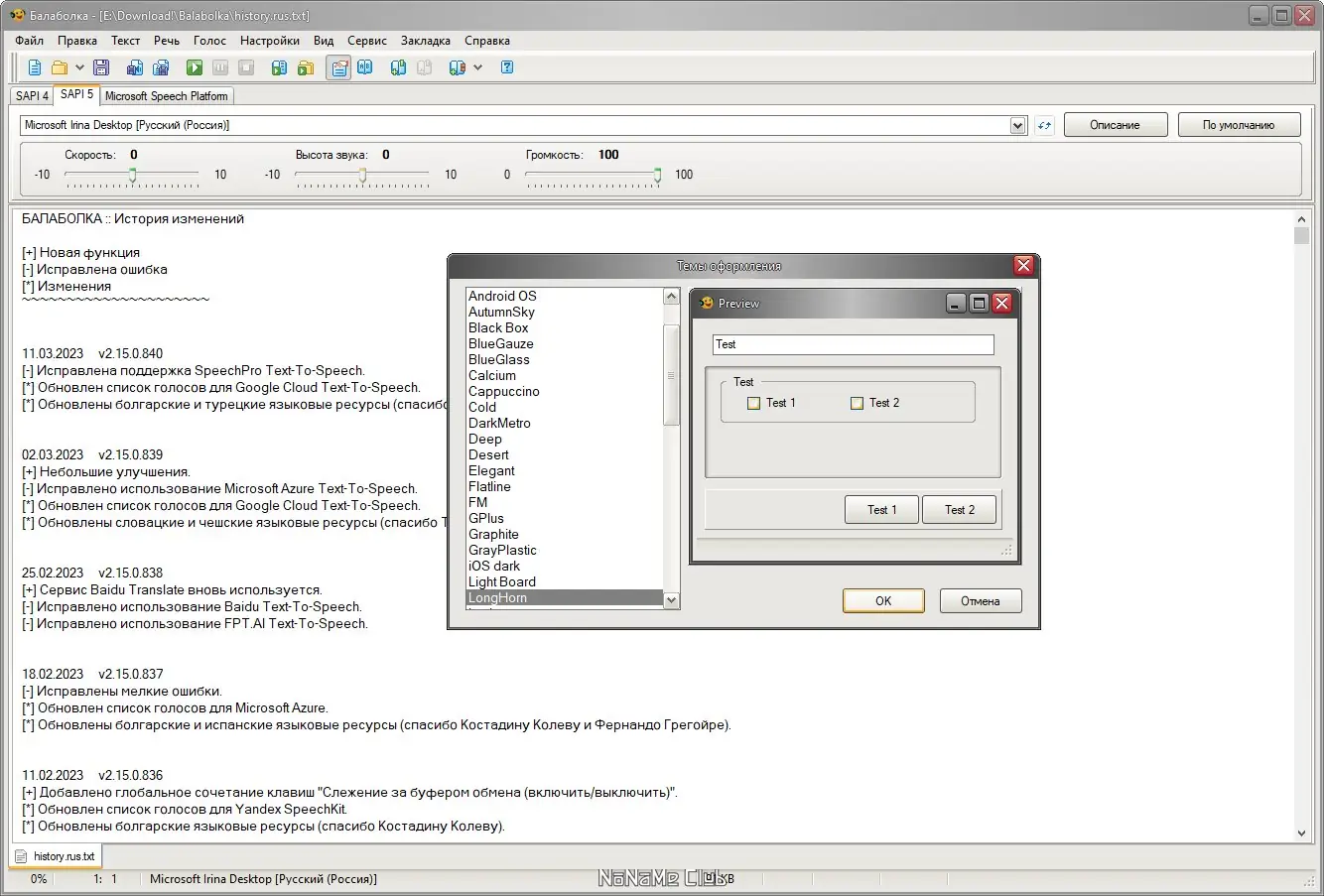Minimize the Preview window
Viewport: 1324px width, 896px height.
(956, 304)
